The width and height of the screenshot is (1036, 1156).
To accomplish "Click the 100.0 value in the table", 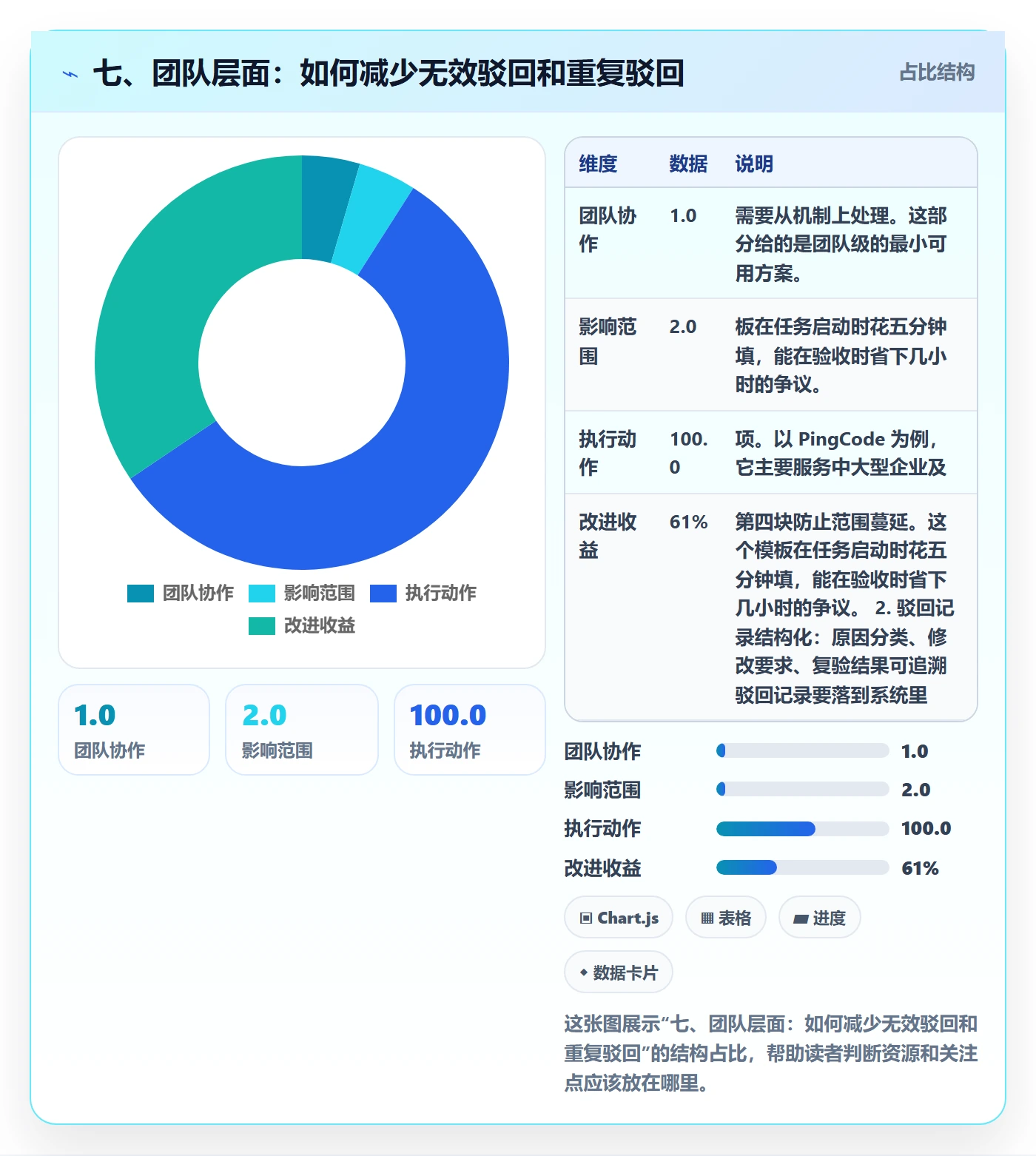I will point(689,453).
